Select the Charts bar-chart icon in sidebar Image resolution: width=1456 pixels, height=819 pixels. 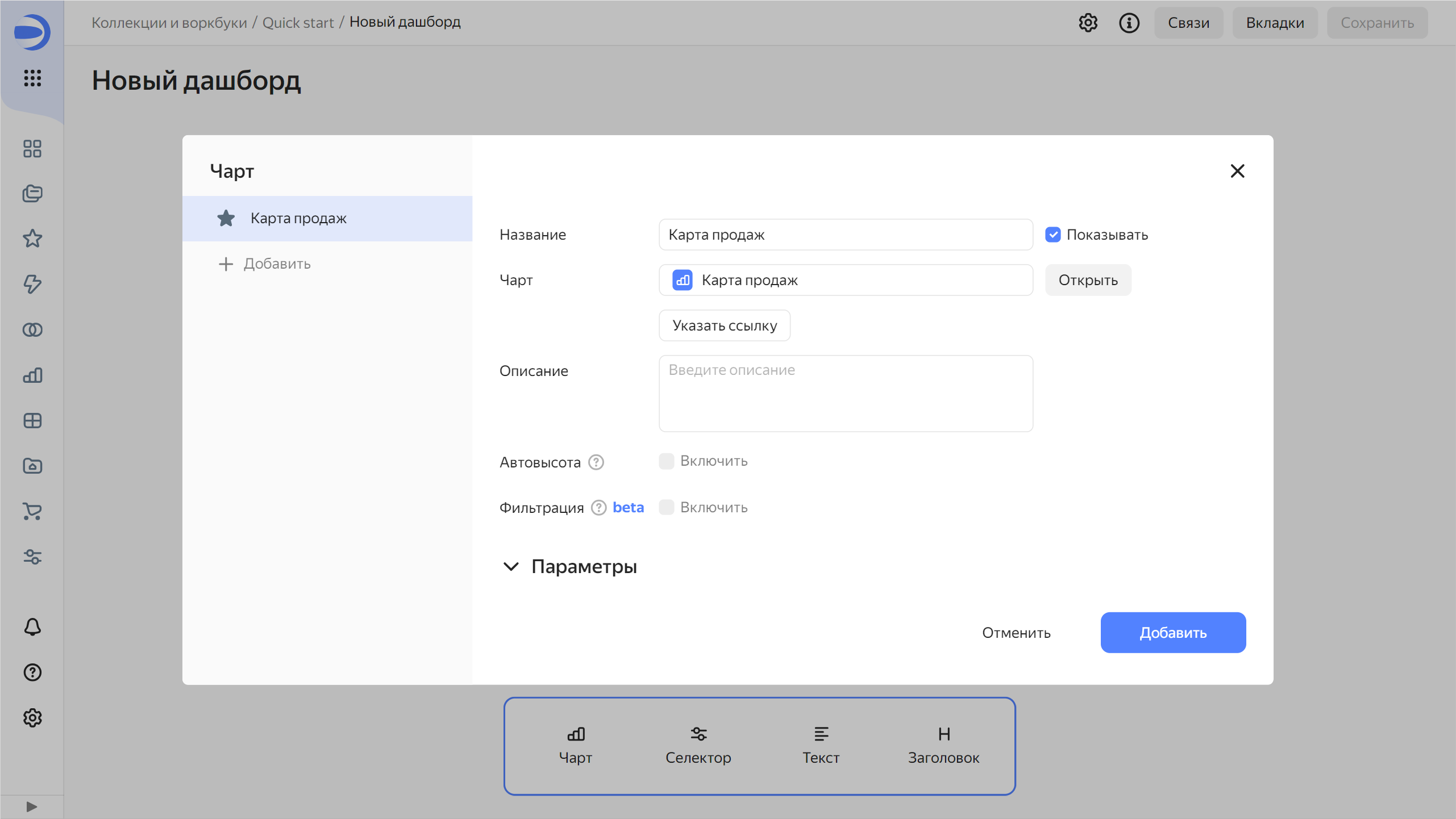(x=32, y=375)
